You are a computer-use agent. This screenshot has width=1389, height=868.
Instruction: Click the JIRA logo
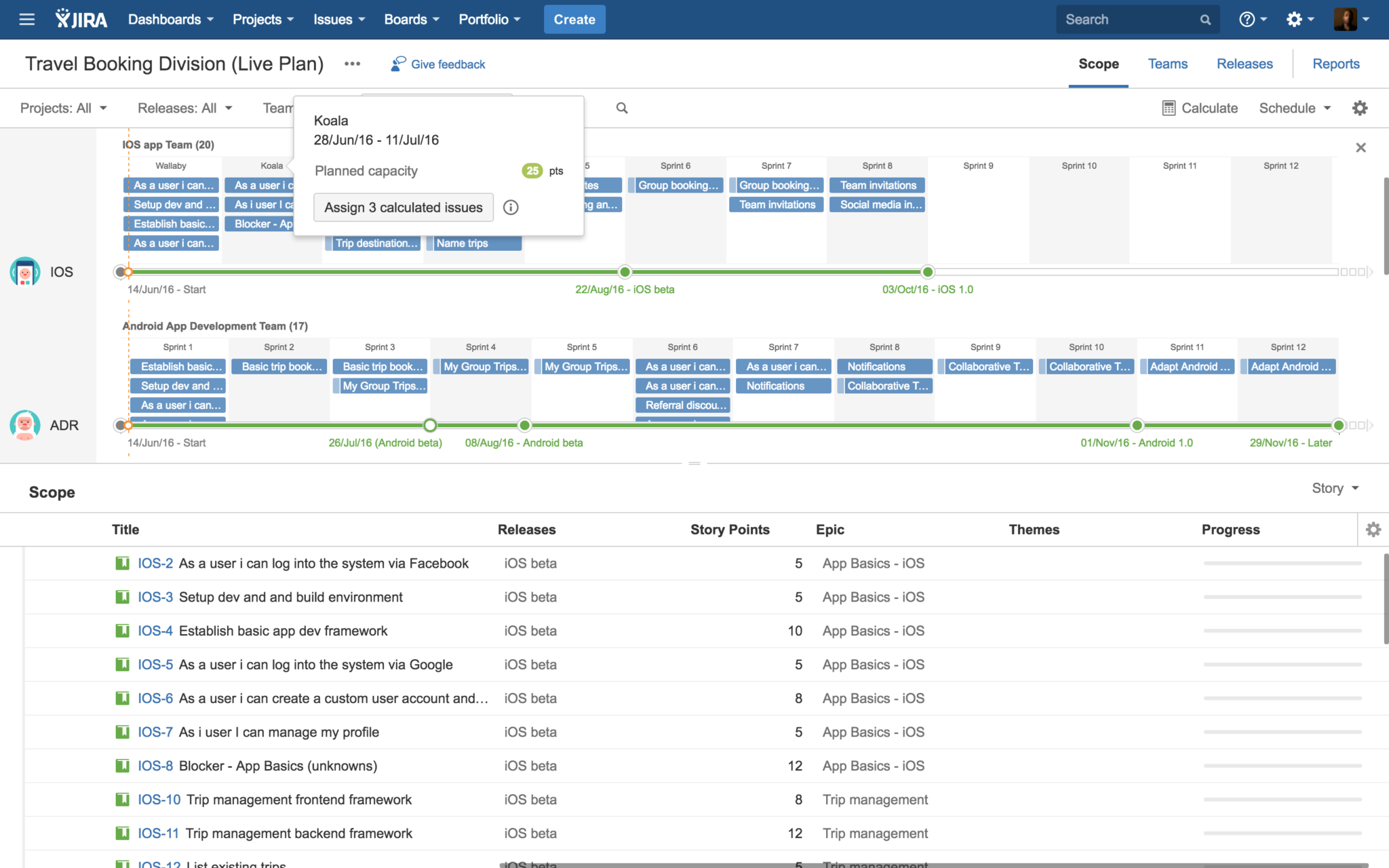tap(81, 20)
